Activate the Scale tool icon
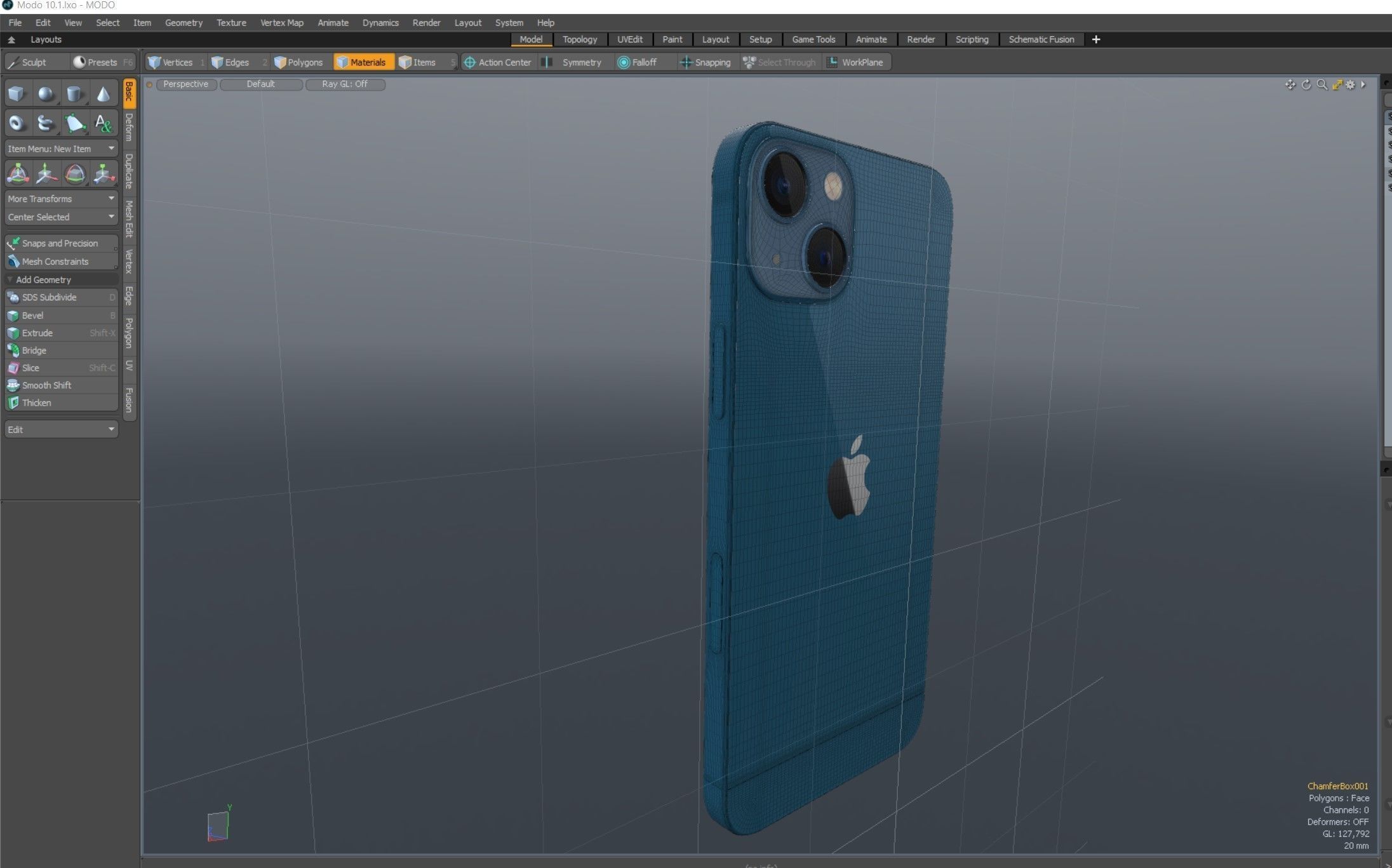This screenshot has width=1392, height=868. (103, 174)
